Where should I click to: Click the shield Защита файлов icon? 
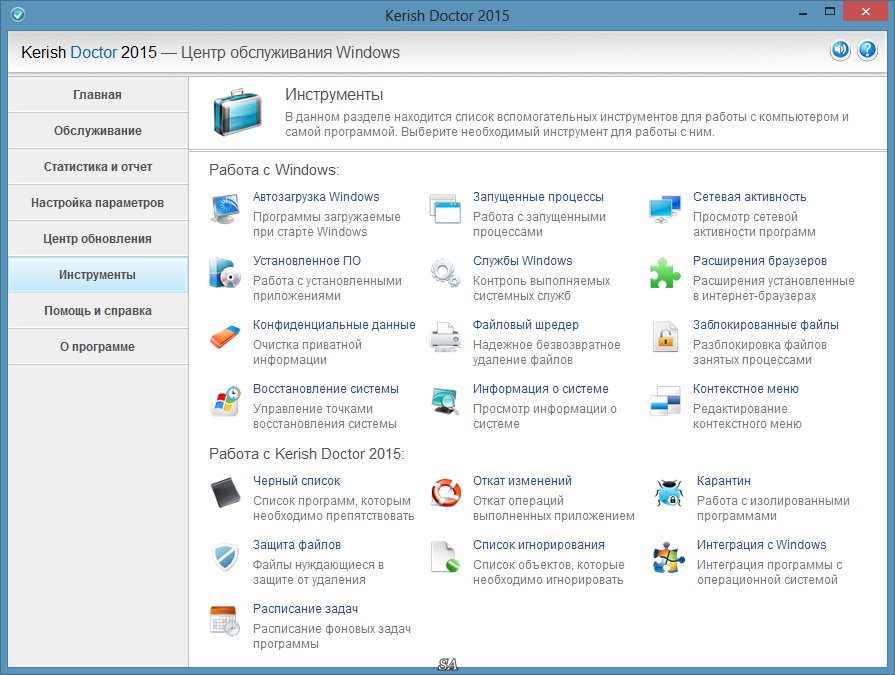pyautogui.click(x=225, y=556)
